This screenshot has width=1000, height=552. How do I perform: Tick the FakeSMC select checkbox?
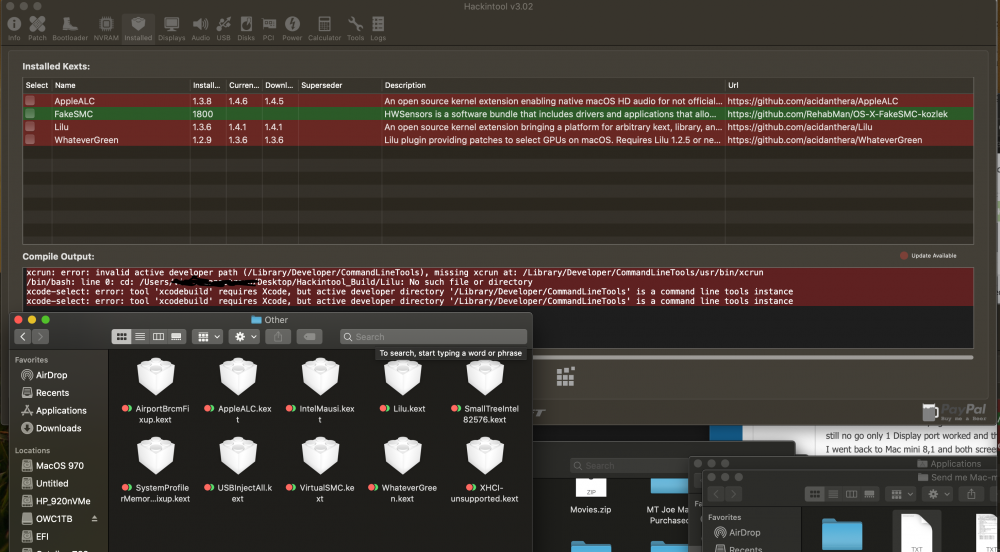tap(30, 113)
